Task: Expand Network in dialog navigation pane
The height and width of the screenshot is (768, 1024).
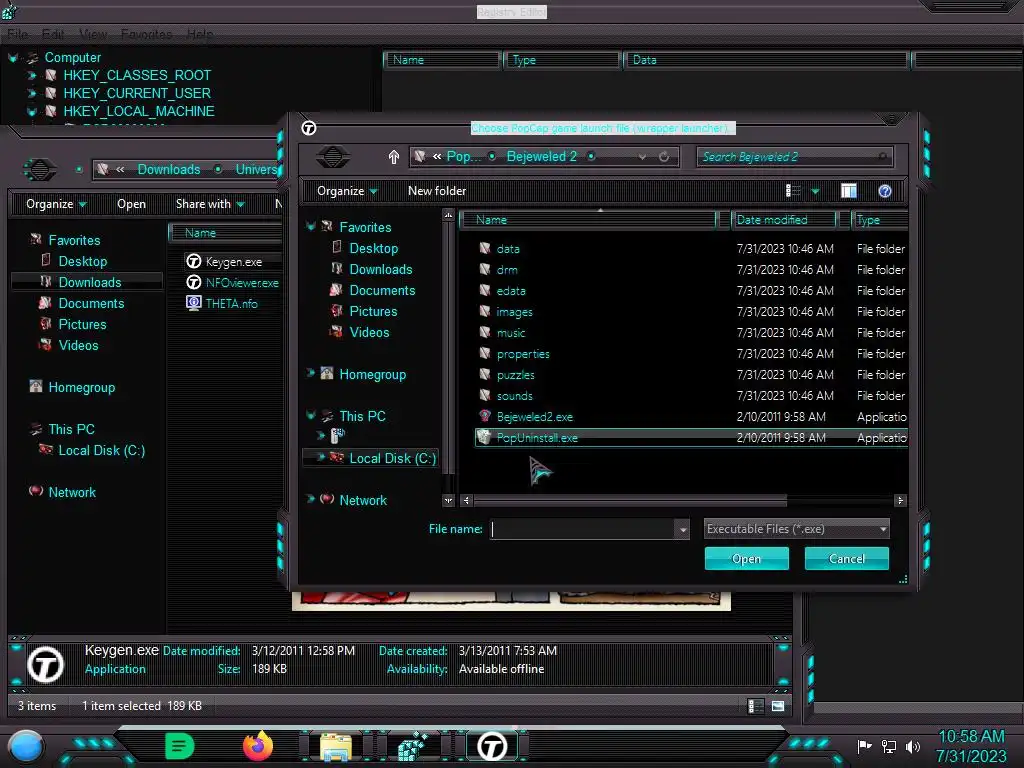Action: click(x=311, y=500)
